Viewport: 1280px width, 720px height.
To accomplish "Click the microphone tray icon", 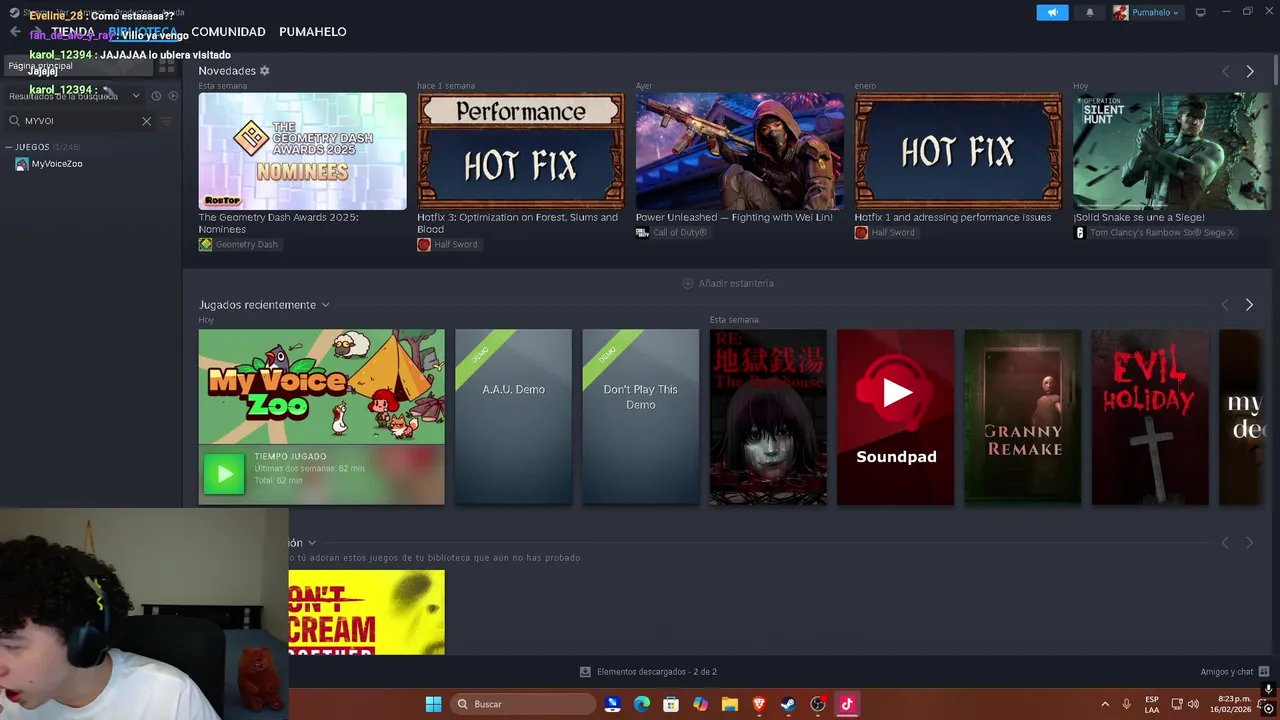I will click(x=1126, y=704).
